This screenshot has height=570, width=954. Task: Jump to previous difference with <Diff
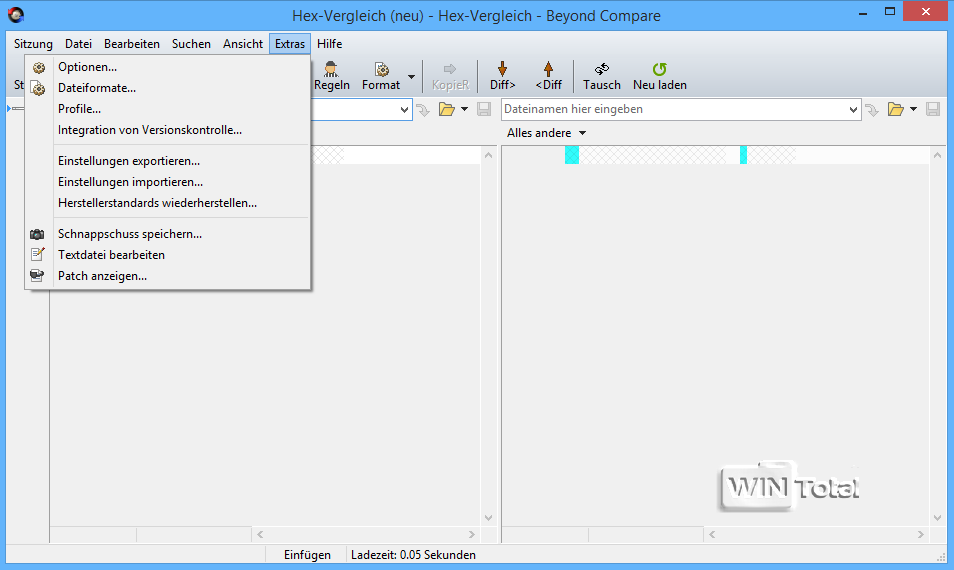(548, 76)
